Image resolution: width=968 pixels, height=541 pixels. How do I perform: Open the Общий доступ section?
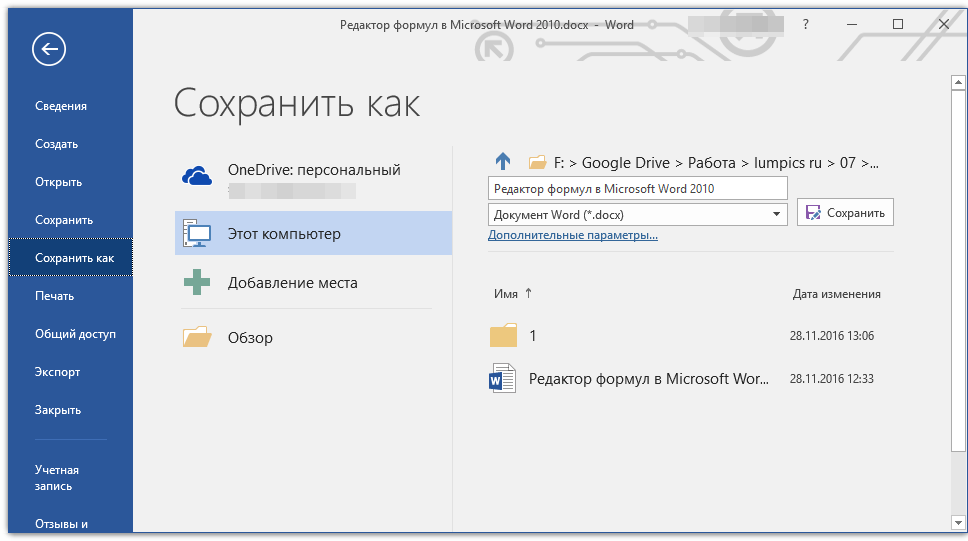[x=75, y=334]
